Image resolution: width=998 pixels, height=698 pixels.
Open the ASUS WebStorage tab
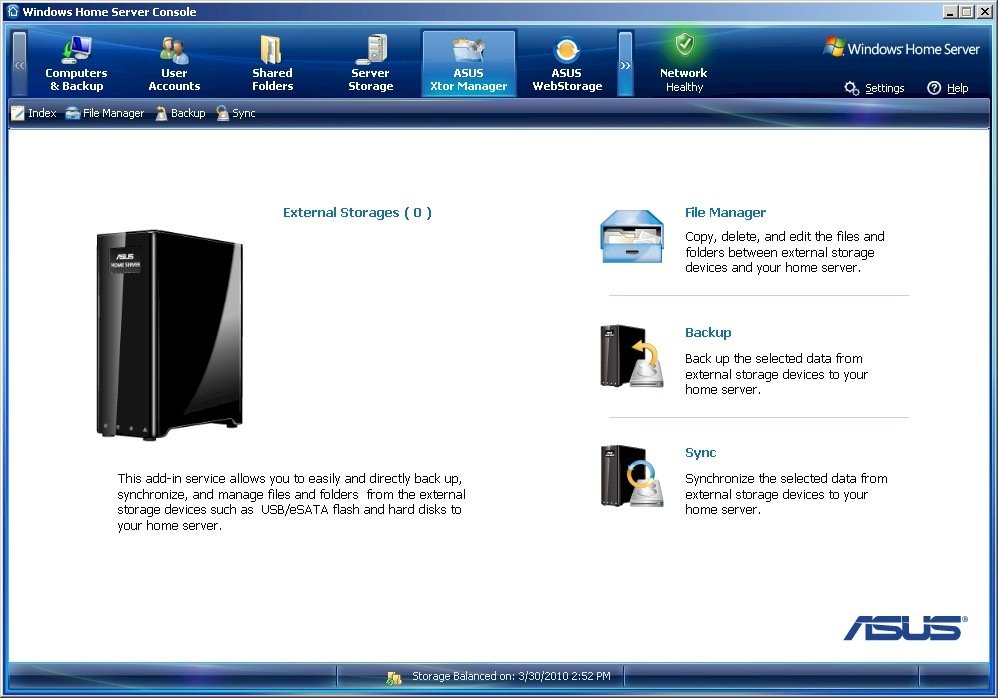tap(567, 64)
